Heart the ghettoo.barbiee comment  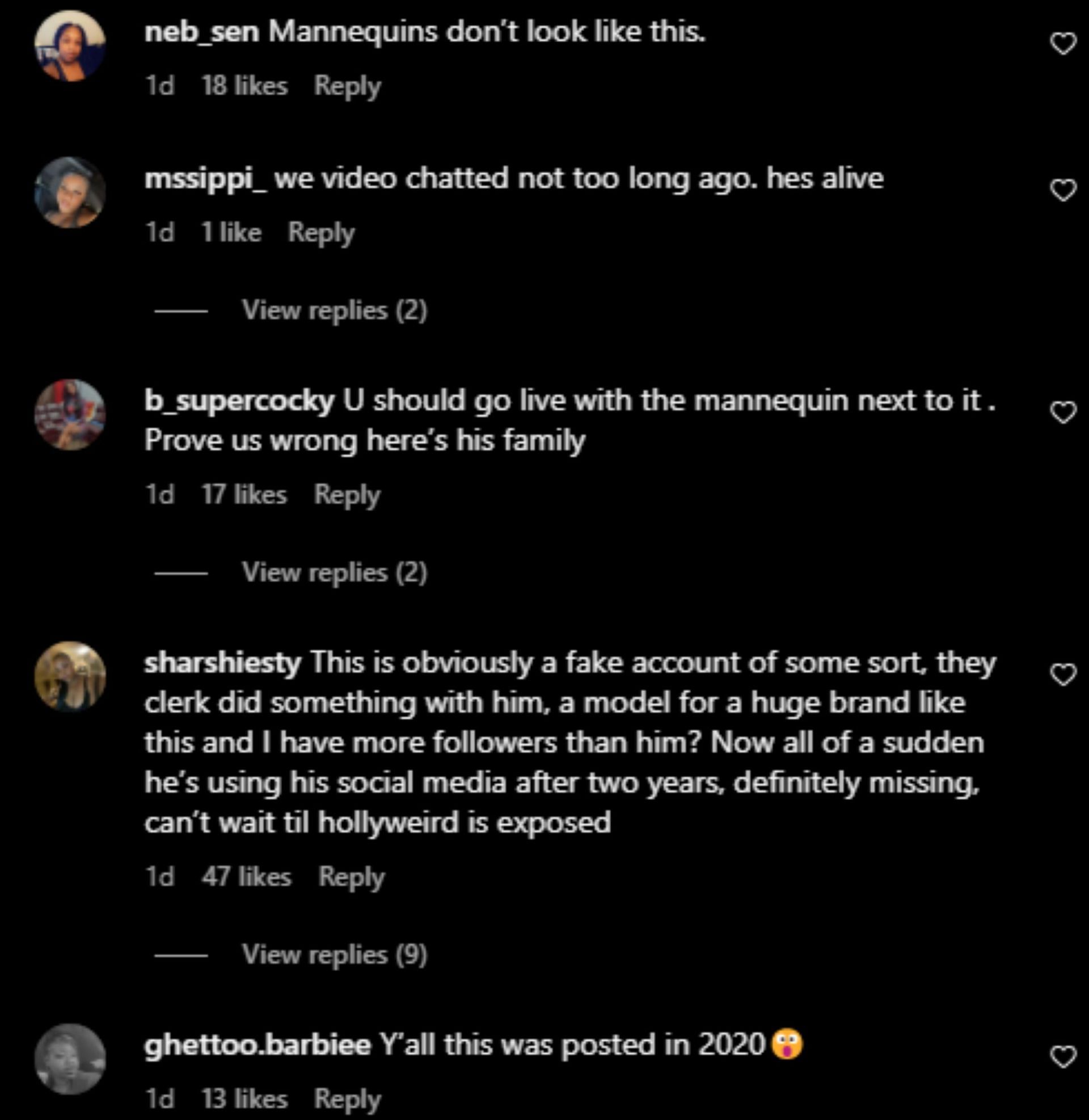pyautogui.click(x=1063, y=1057)
